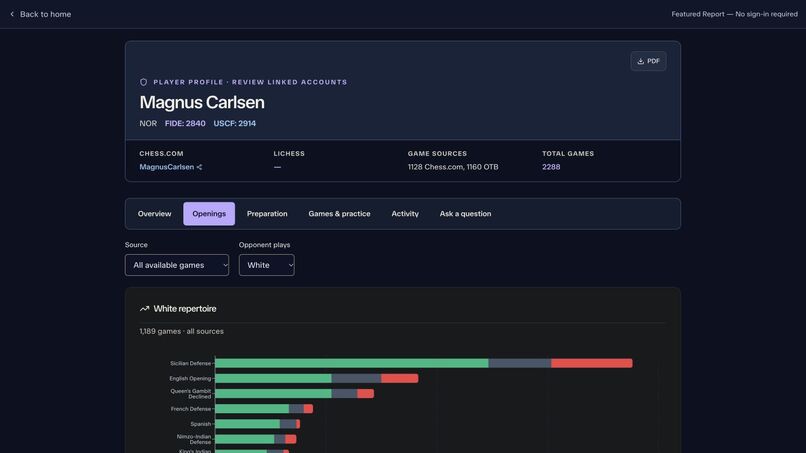Click '1,189 games · all sources' text
The width and height of the screenshot is (806, 453).
pos(181,332)
